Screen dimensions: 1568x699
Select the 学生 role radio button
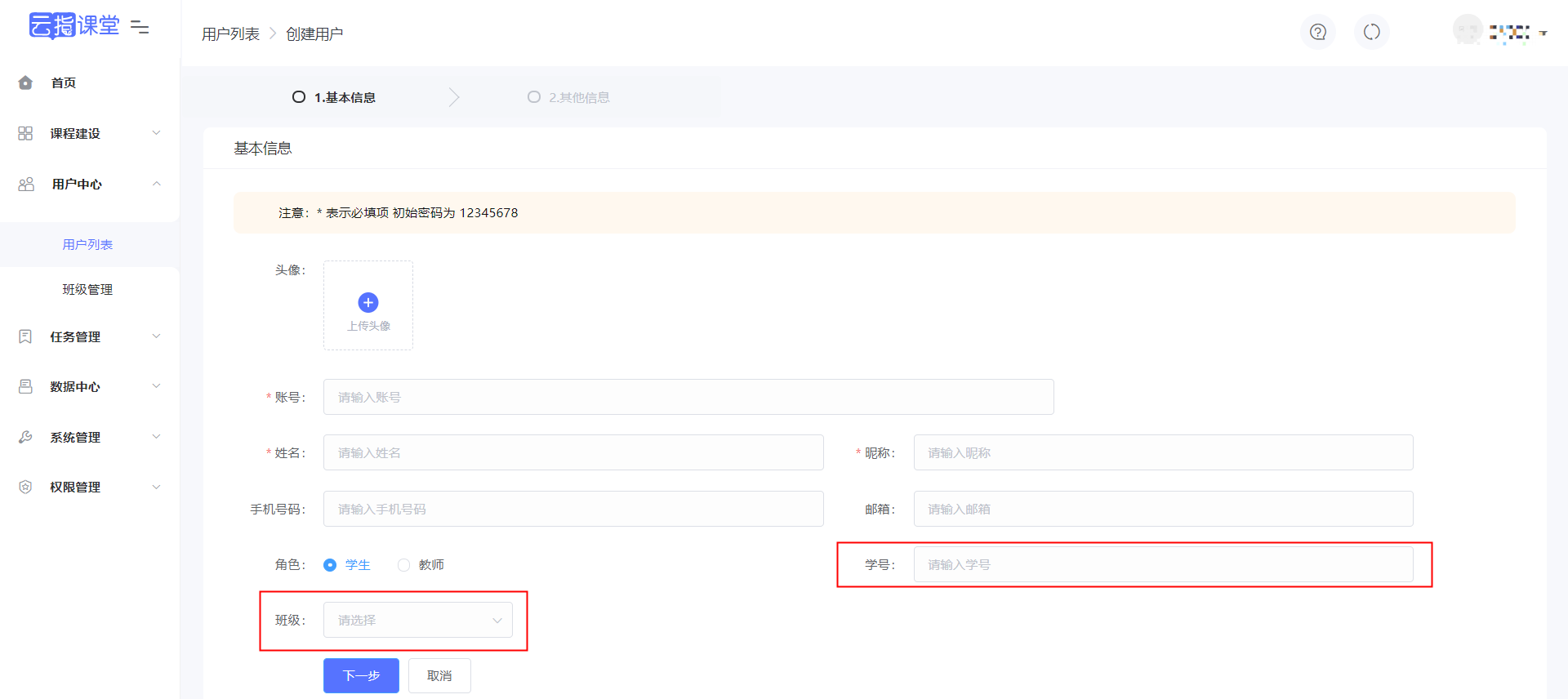(x=330, y=565)
